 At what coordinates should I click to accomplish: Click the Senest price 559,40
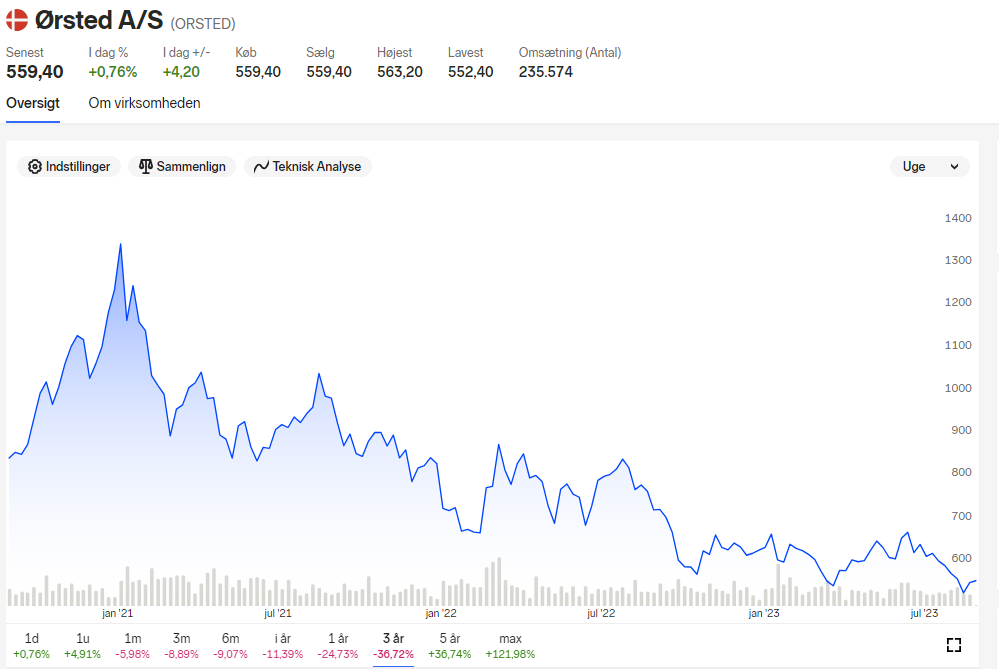coord(34,72)
